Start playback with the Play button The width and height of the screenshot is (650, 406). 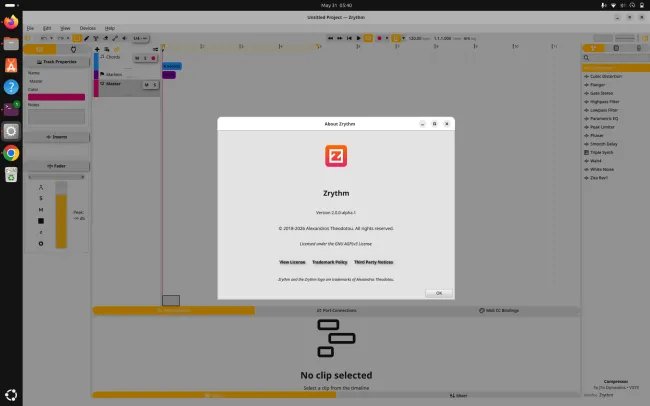pyautogui.click(x=359, y=38)
